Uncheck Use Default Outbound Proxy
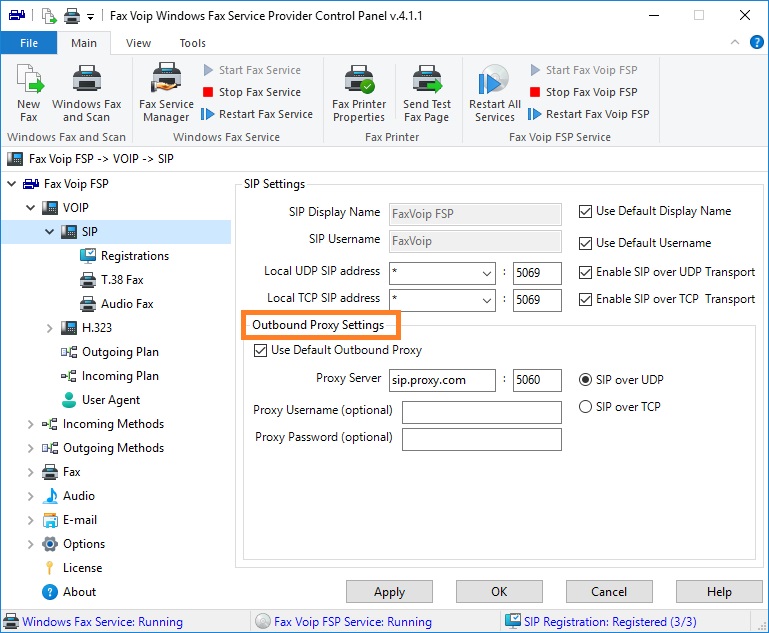769x633 pixels. coord(260,350)
